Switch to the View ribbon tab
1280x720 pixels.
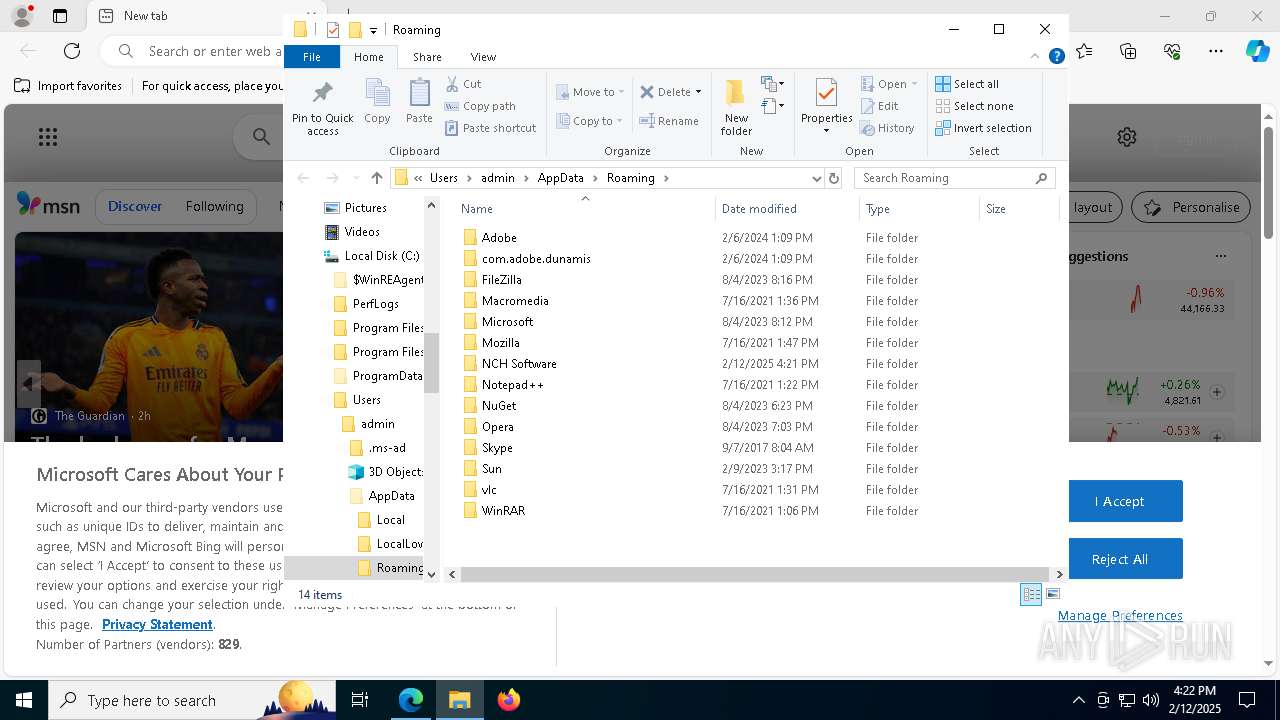[x=483, y=57]
